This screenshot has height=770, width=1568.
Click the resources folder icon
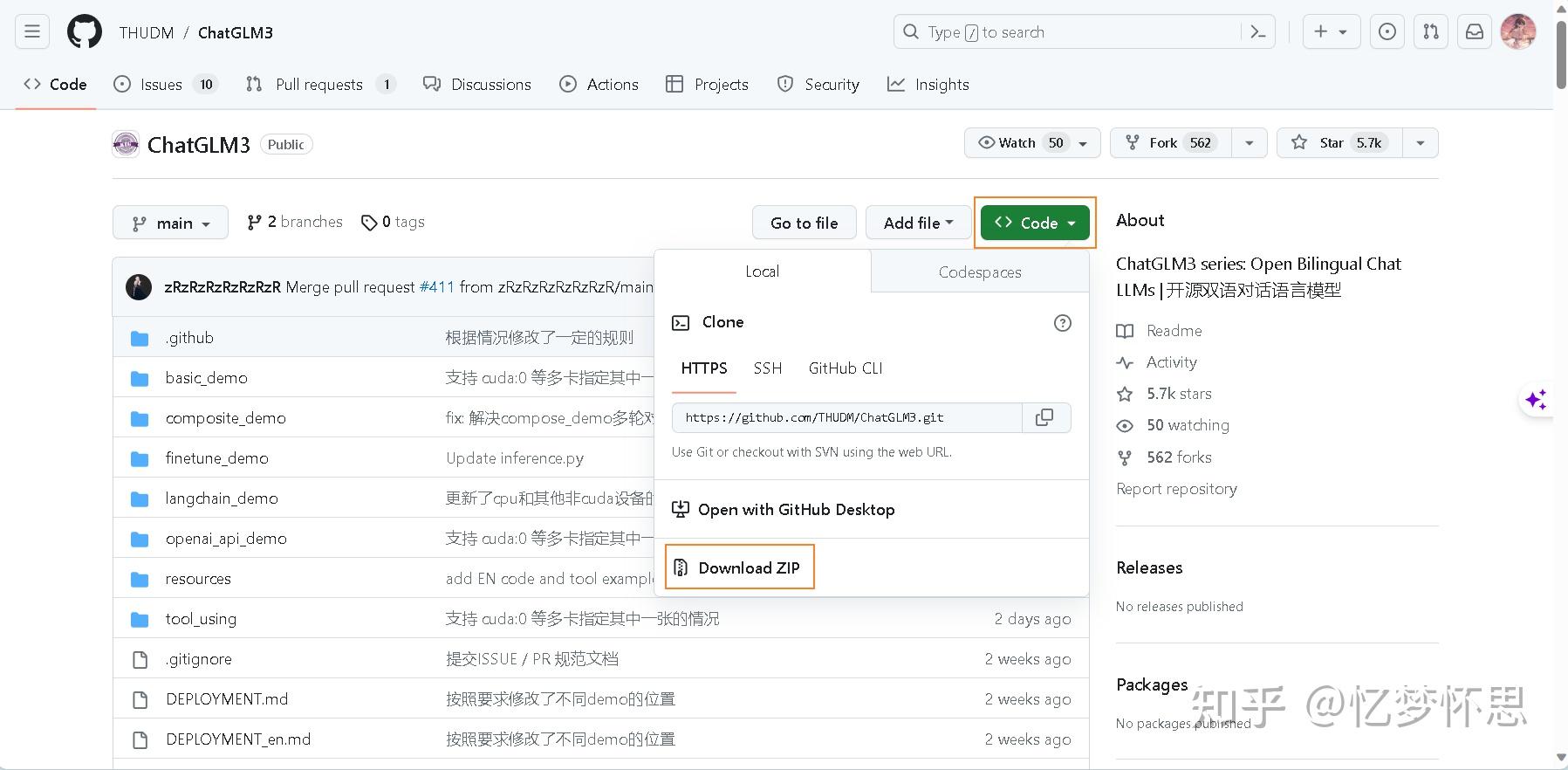140,580
